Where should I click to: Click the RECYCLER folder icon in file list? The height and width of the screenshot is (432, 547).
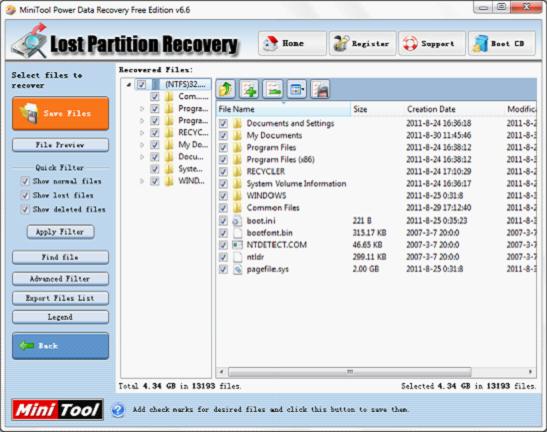pos(237,172)
